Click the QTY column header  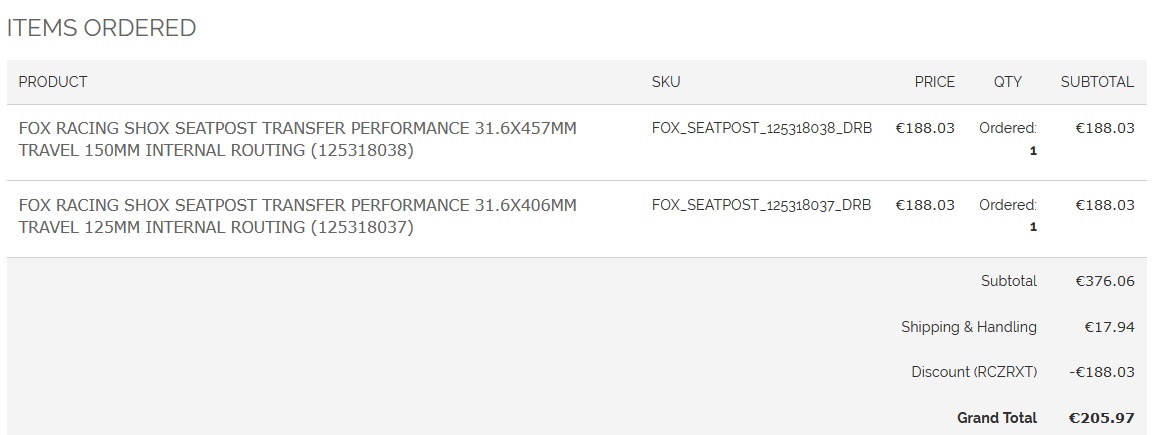pyautogui.click(x=1007, y=82)
